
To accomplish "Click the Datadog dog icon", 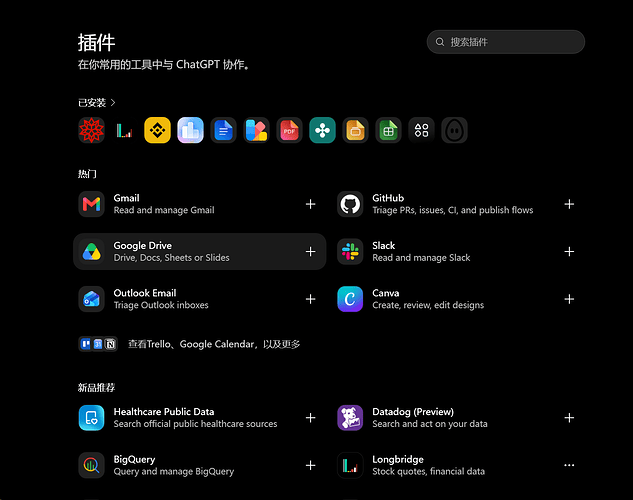I will pyautogui.click(x=350, y=418).
